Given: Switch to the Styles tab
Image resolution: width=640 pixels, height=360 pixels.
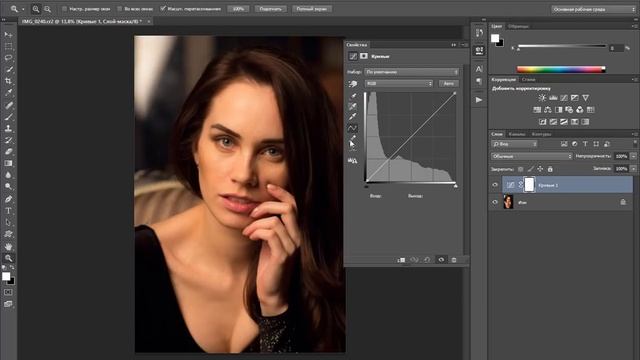Looking at the screenshot, I should click(528, 80).
